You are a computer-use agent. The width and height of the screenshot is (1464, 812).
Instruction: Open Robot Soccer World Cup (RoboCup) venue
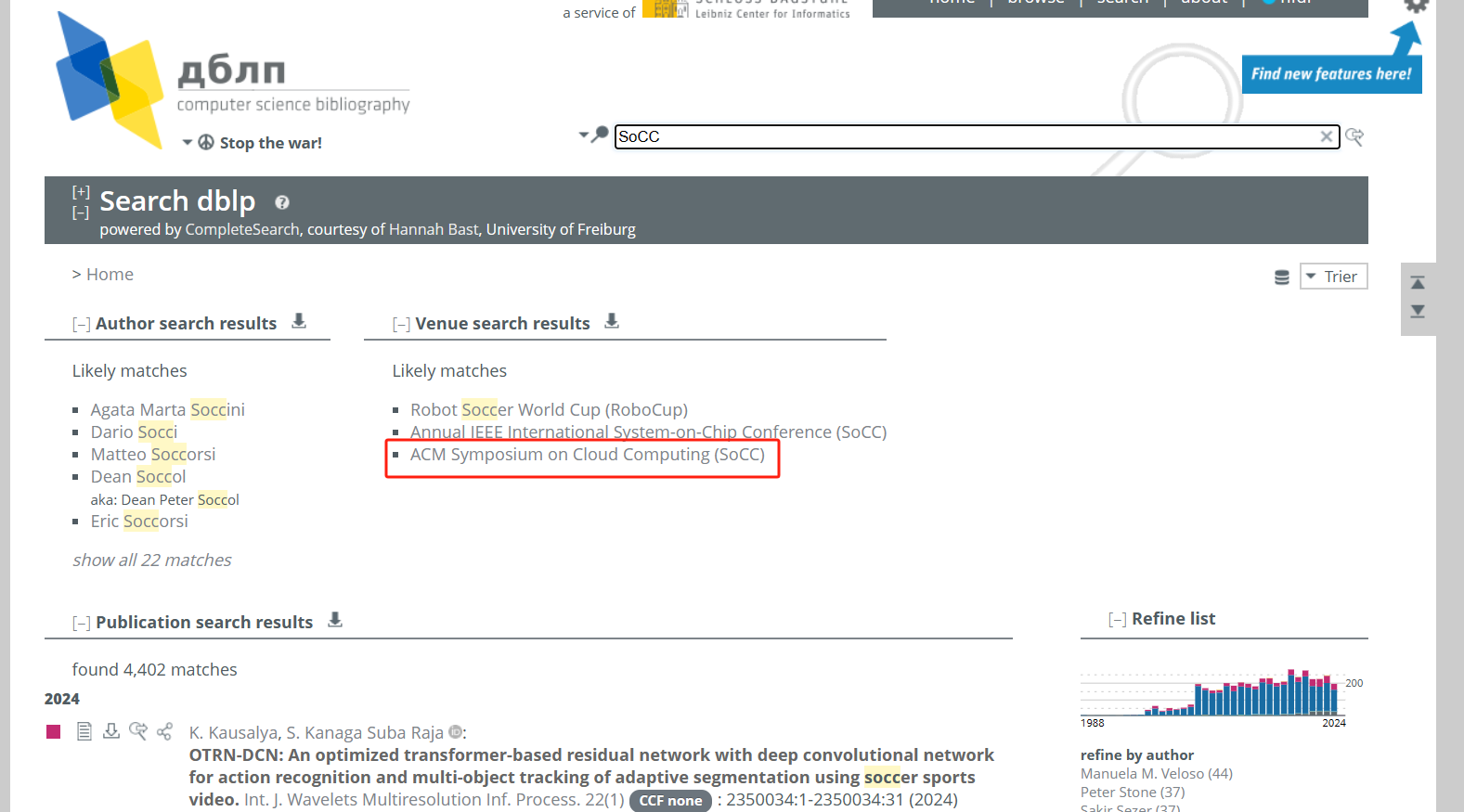pyautogui.click(x=550, y=410)
